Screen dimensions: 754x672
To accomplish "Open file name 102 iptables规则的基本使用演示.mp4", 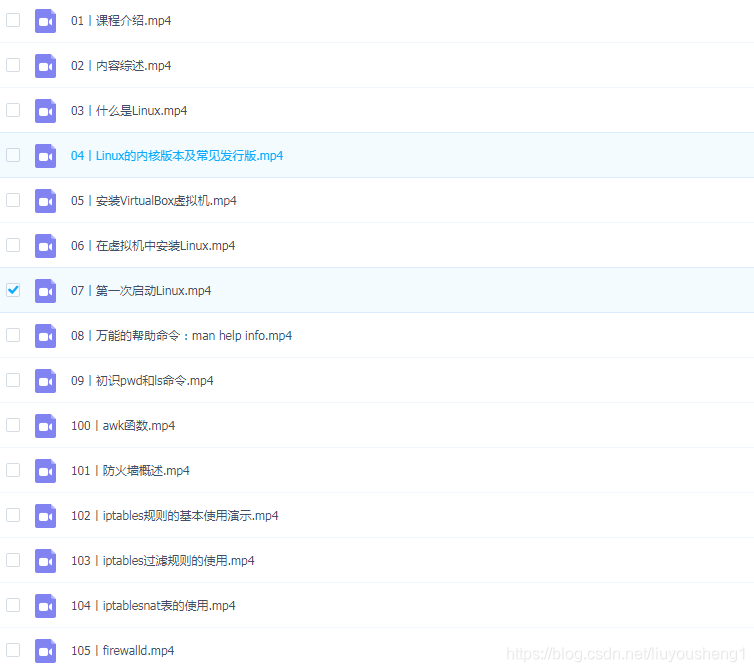I will [175, 516].
